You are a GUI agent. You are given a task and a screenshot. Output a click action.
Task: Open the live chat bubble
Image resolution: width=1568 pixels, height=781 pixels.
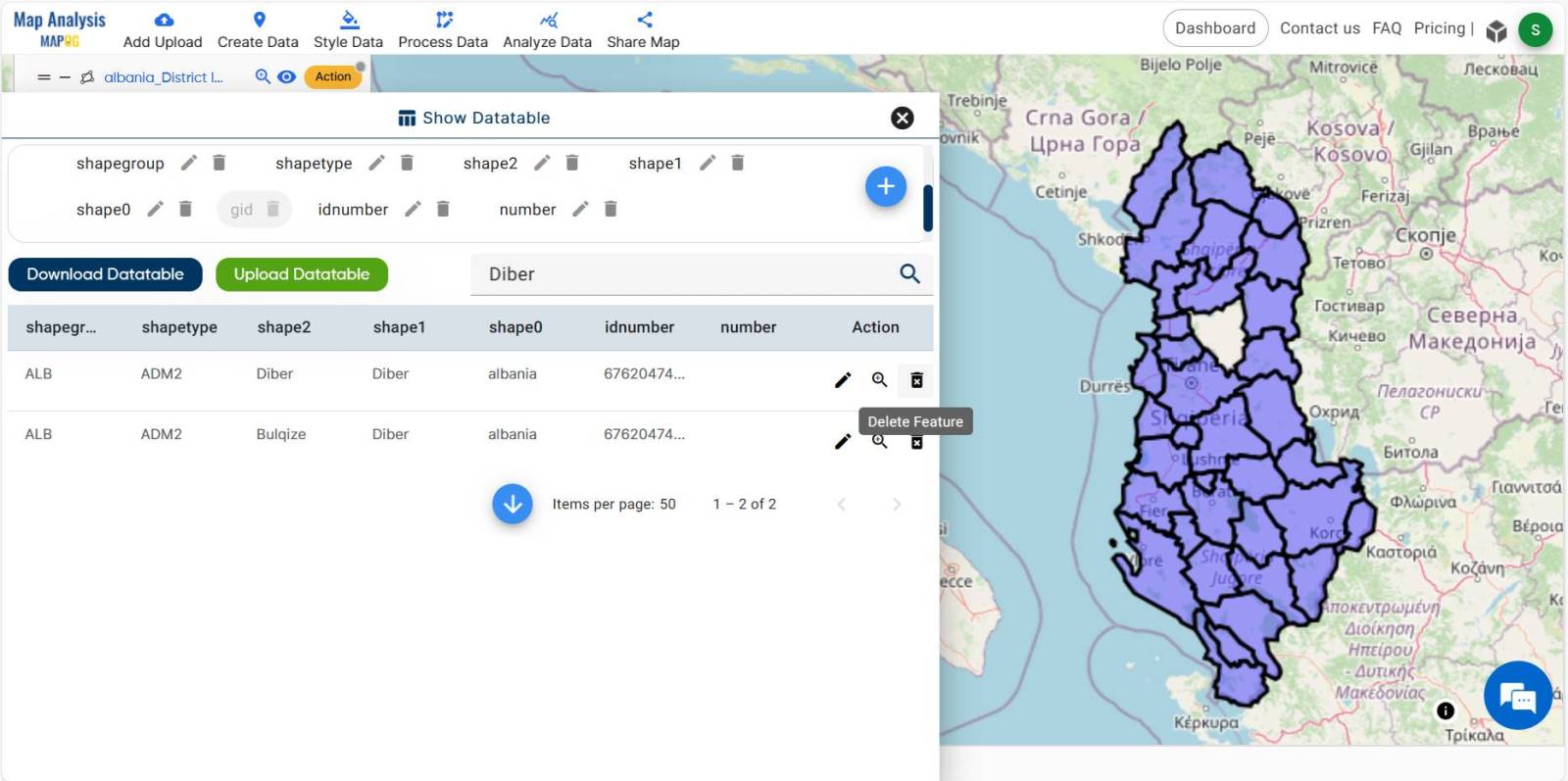(x=1517, y=697)
